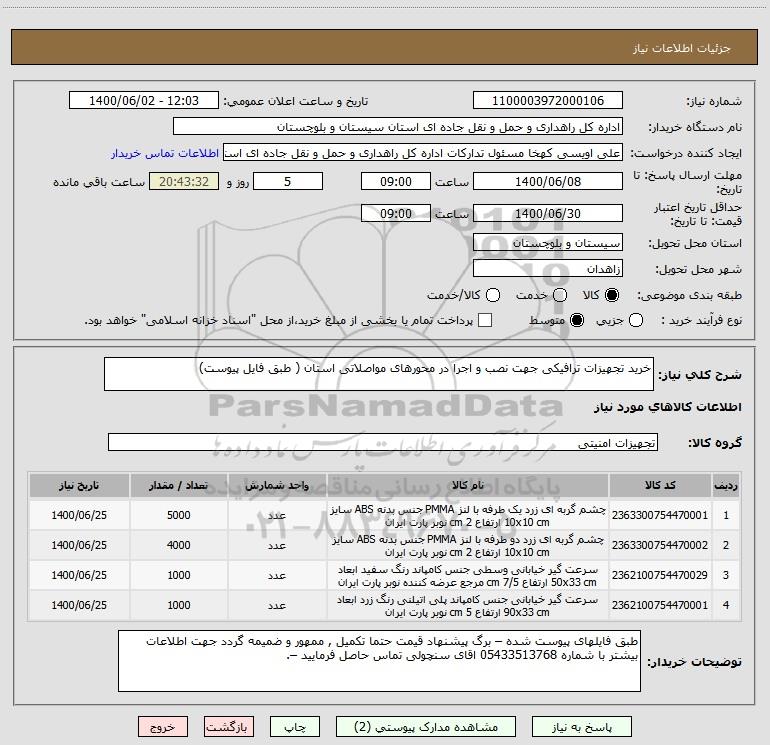The image size is (770, 745).
Task: Click the need date in row 1
Action: click(x=79, y=515)
